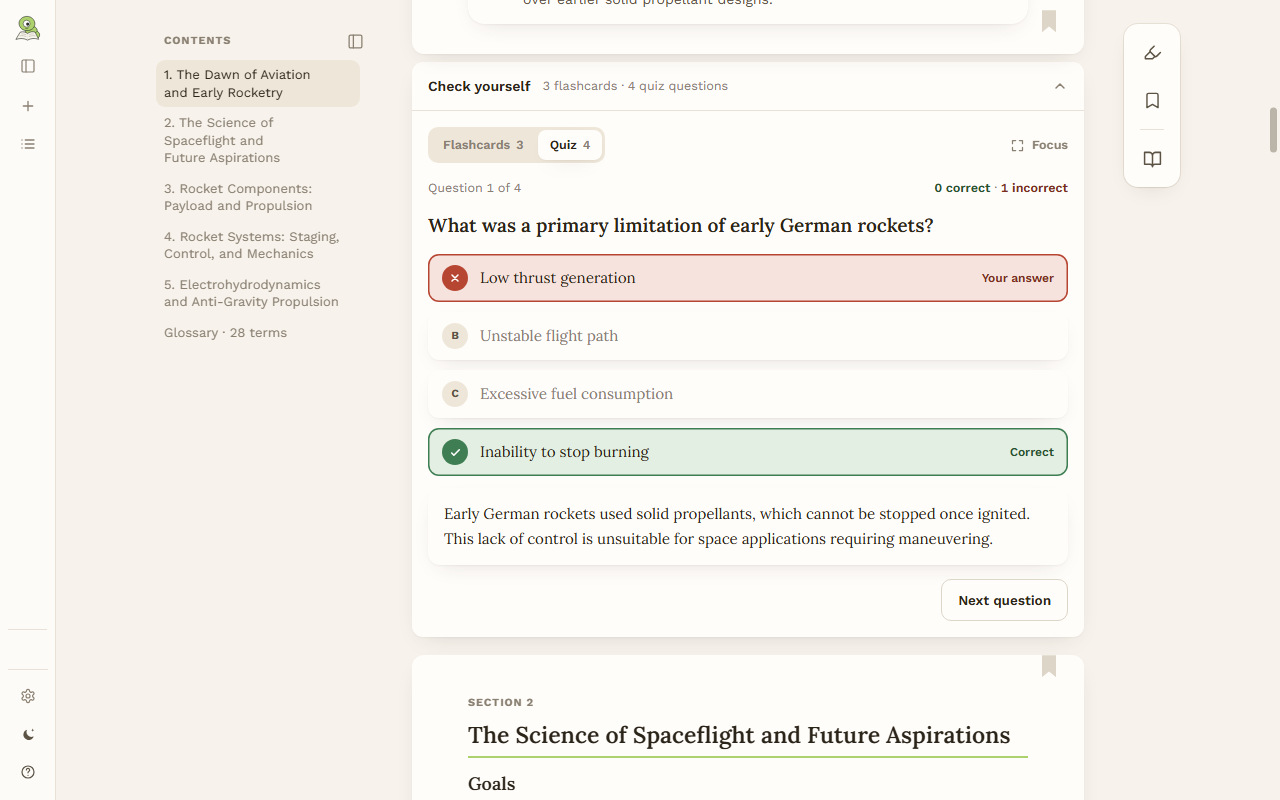The width and height of the screenshot is (1280, 800).
Task: Click the quiz question text
Action: (681, 226)
